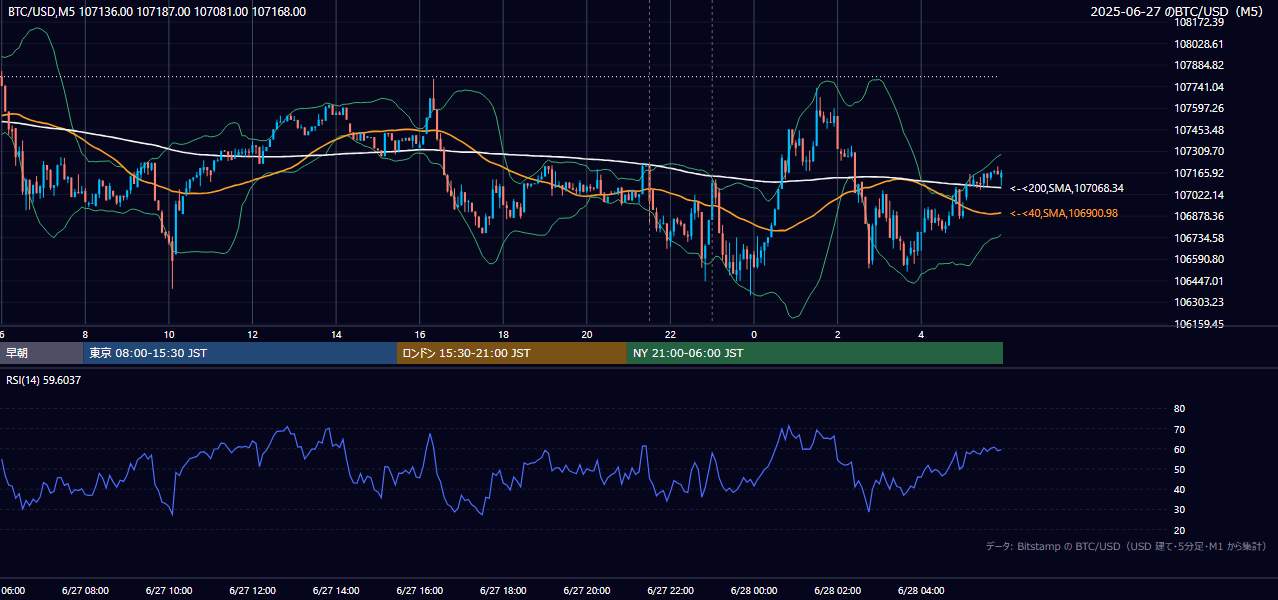Click price level 107597.26 on the axis
Viewport: 1278px width, 600px height.
[x=1199, y=108]
